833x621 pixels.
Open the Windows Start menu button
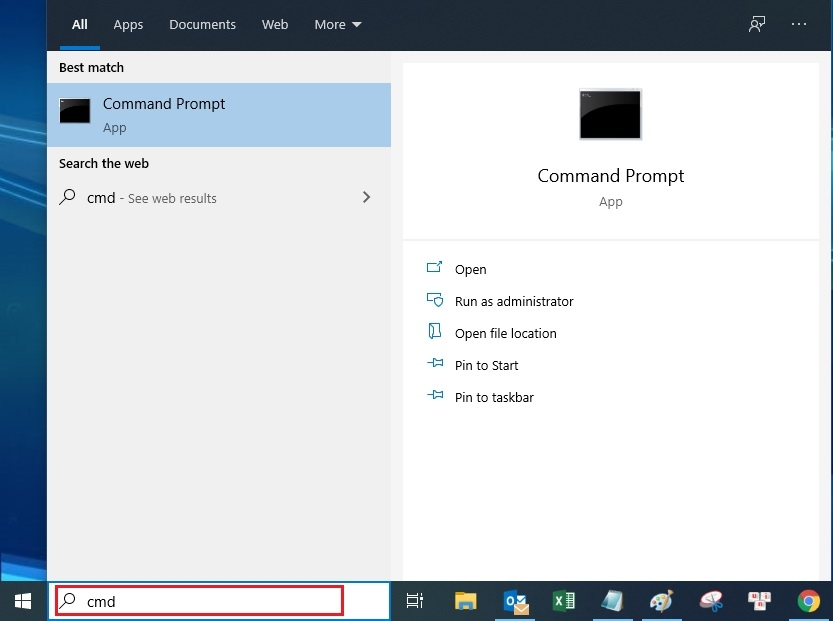click(x=23, y=601)
